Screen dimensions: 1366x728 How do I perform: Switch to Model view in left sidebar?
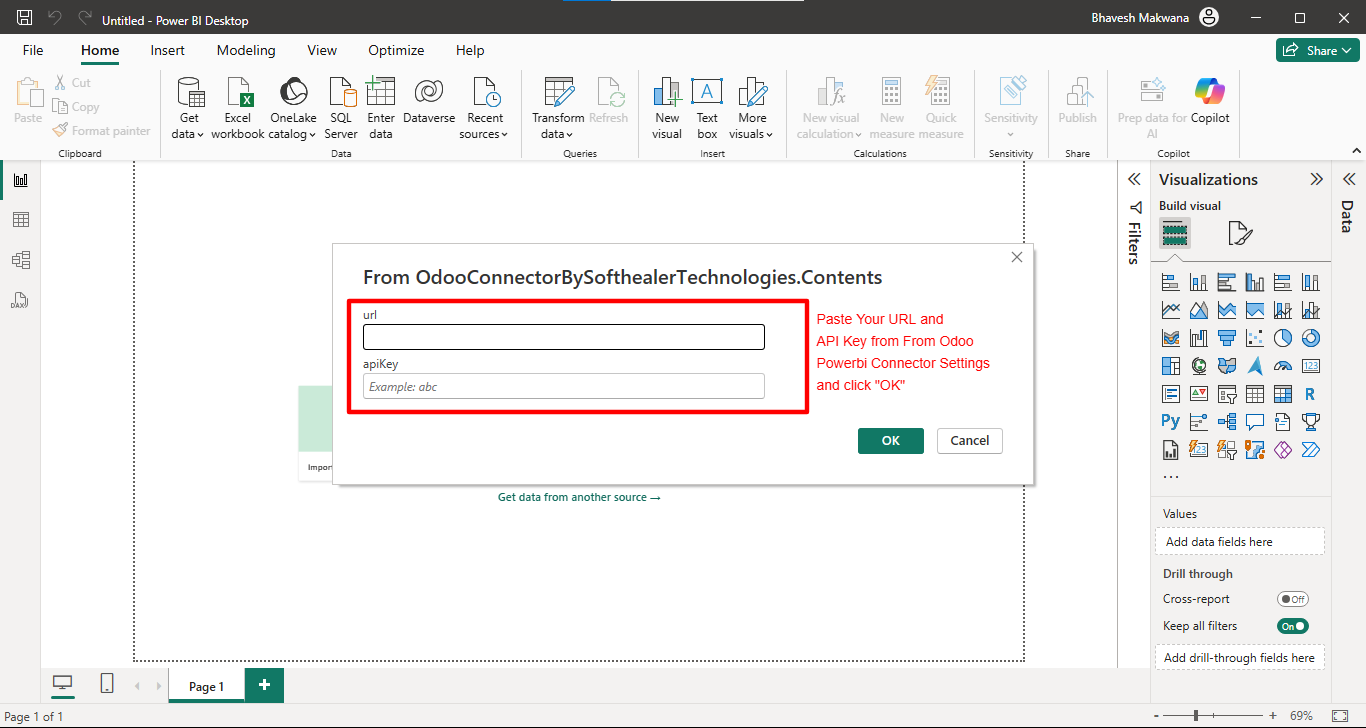[x=20, y=260]
